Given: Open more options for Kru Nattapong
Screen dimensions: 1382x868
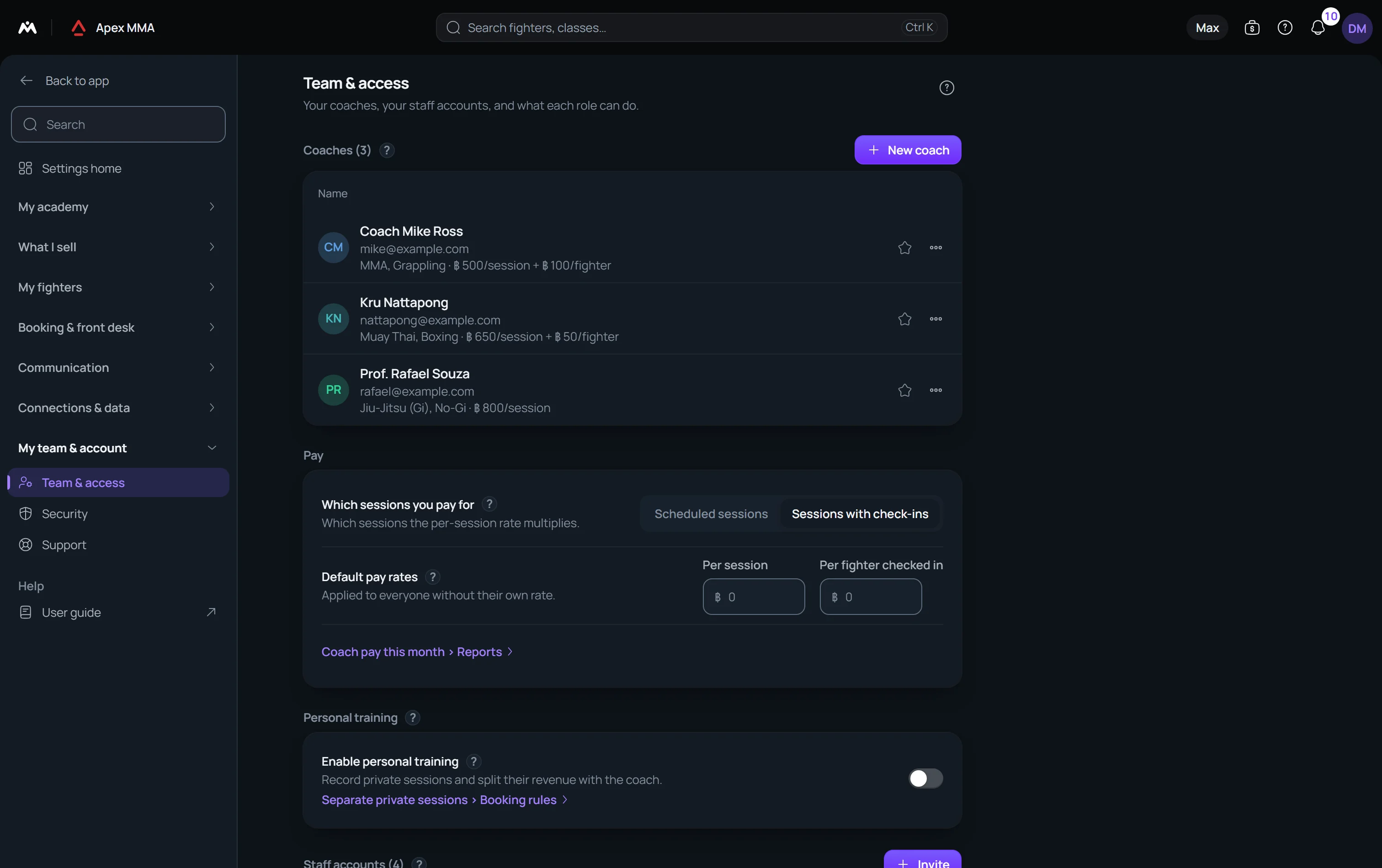Looking at the screenshot, I should tap(936, 318).
